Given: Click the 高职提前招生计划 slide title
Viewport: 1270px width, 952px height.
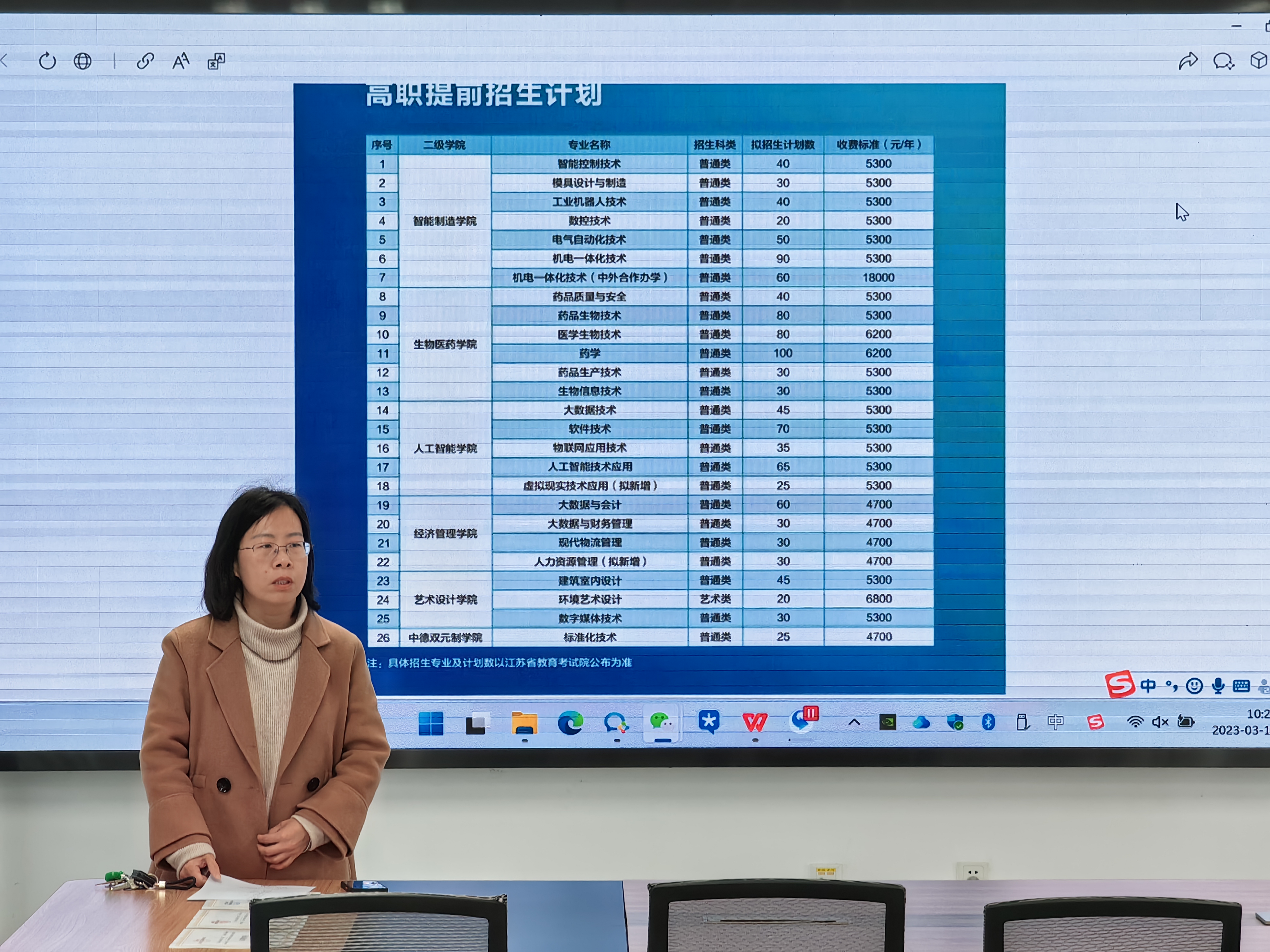Looking at the screenshot, I should point(484,95).
